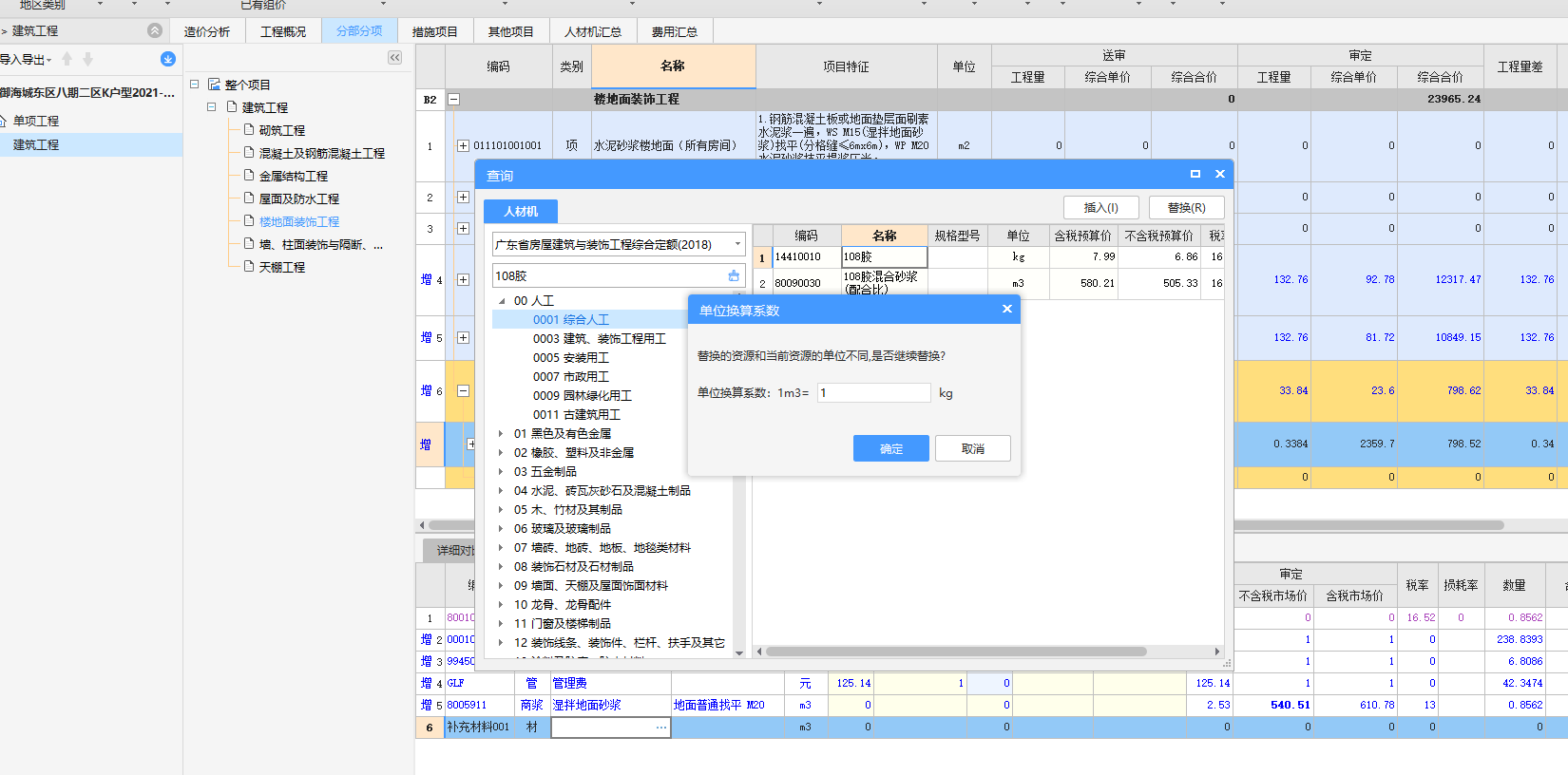The image size is (1568, 775).
Task: Click the 整个项目 project icon
Action: tap(215, 85)
